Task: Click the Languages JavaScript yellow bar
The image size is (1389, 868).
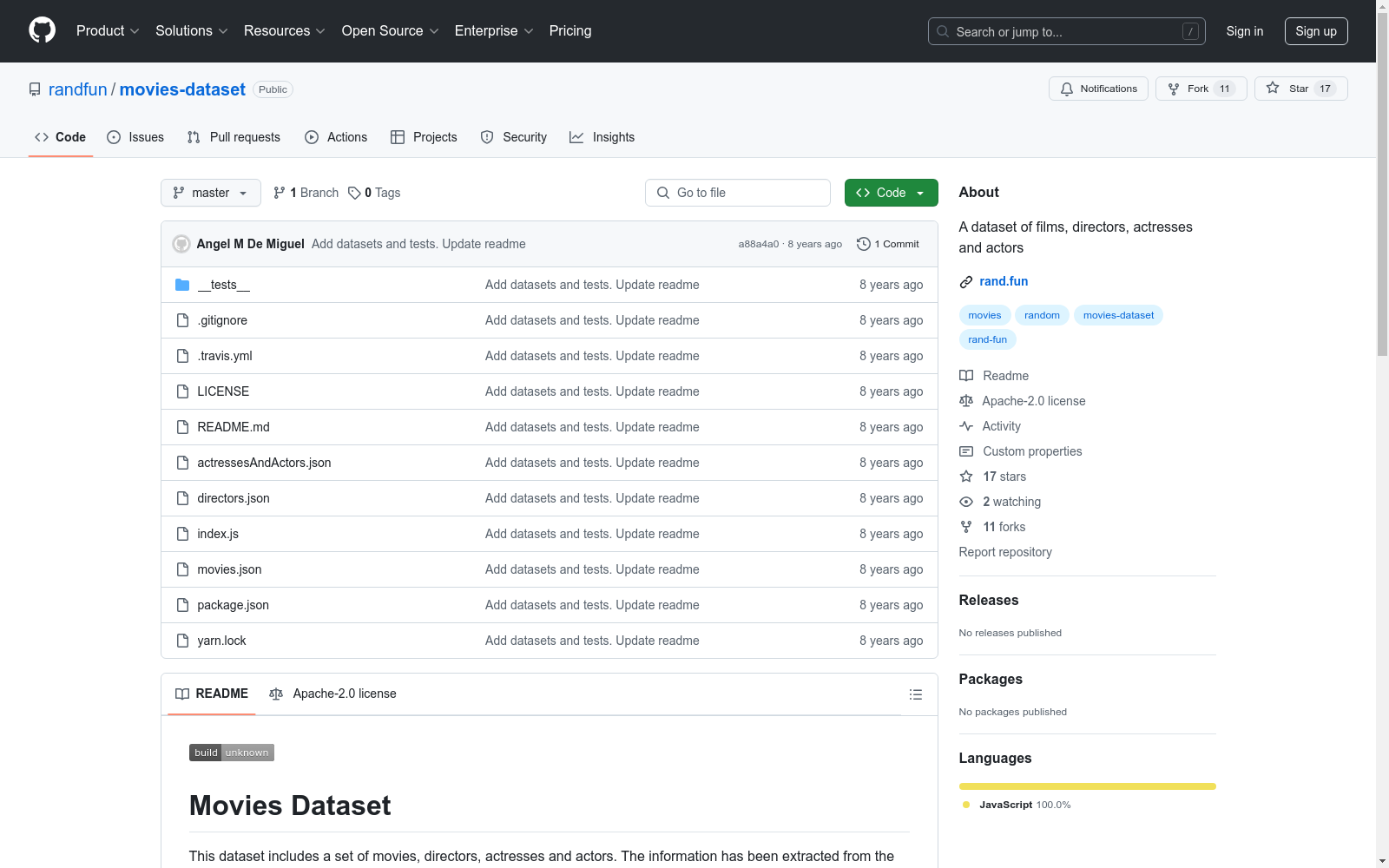Action: (1088, 786)
